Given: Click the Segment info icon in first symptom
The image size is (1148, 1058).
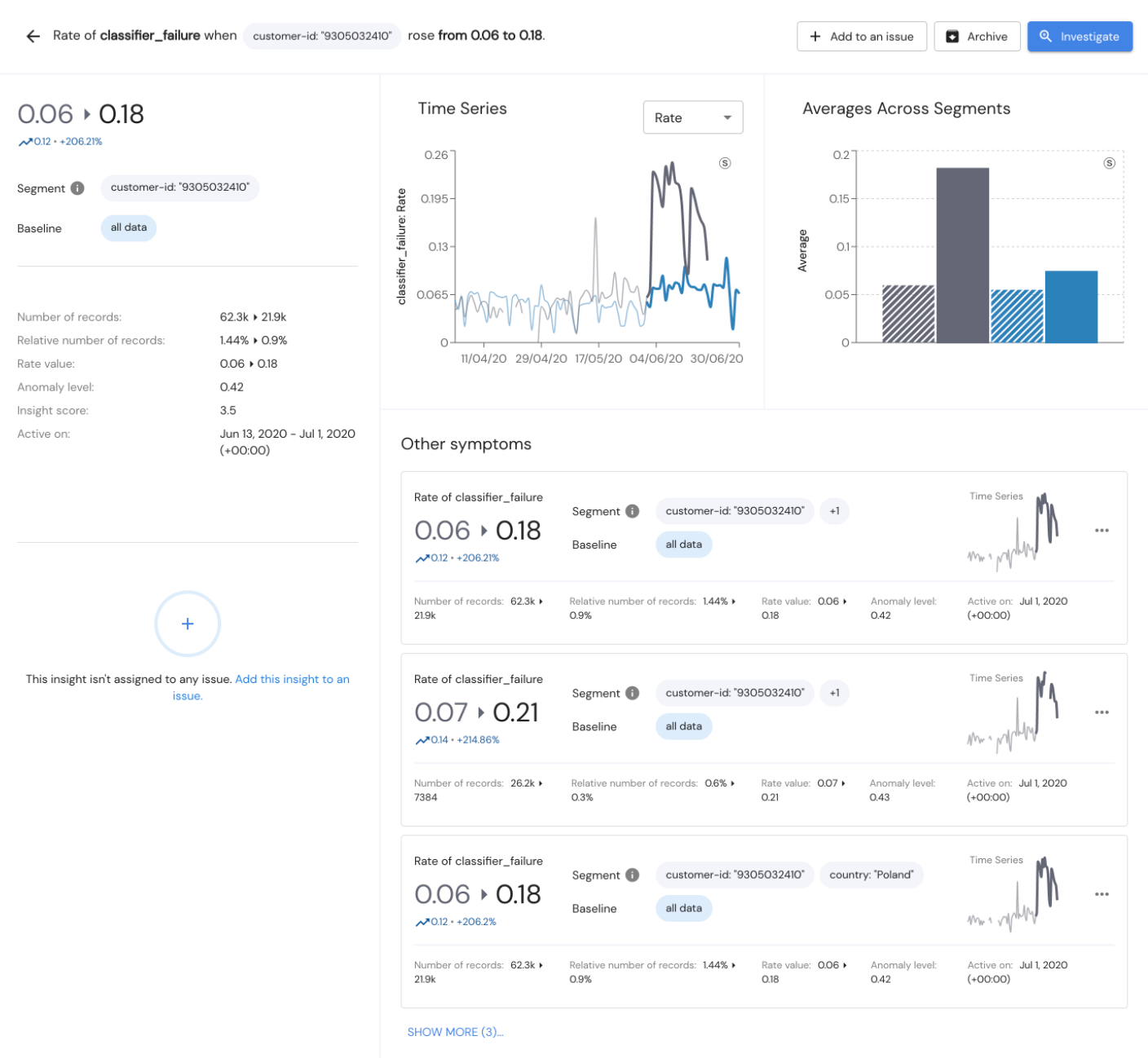Looking at the screenshot, I should 632,511.
